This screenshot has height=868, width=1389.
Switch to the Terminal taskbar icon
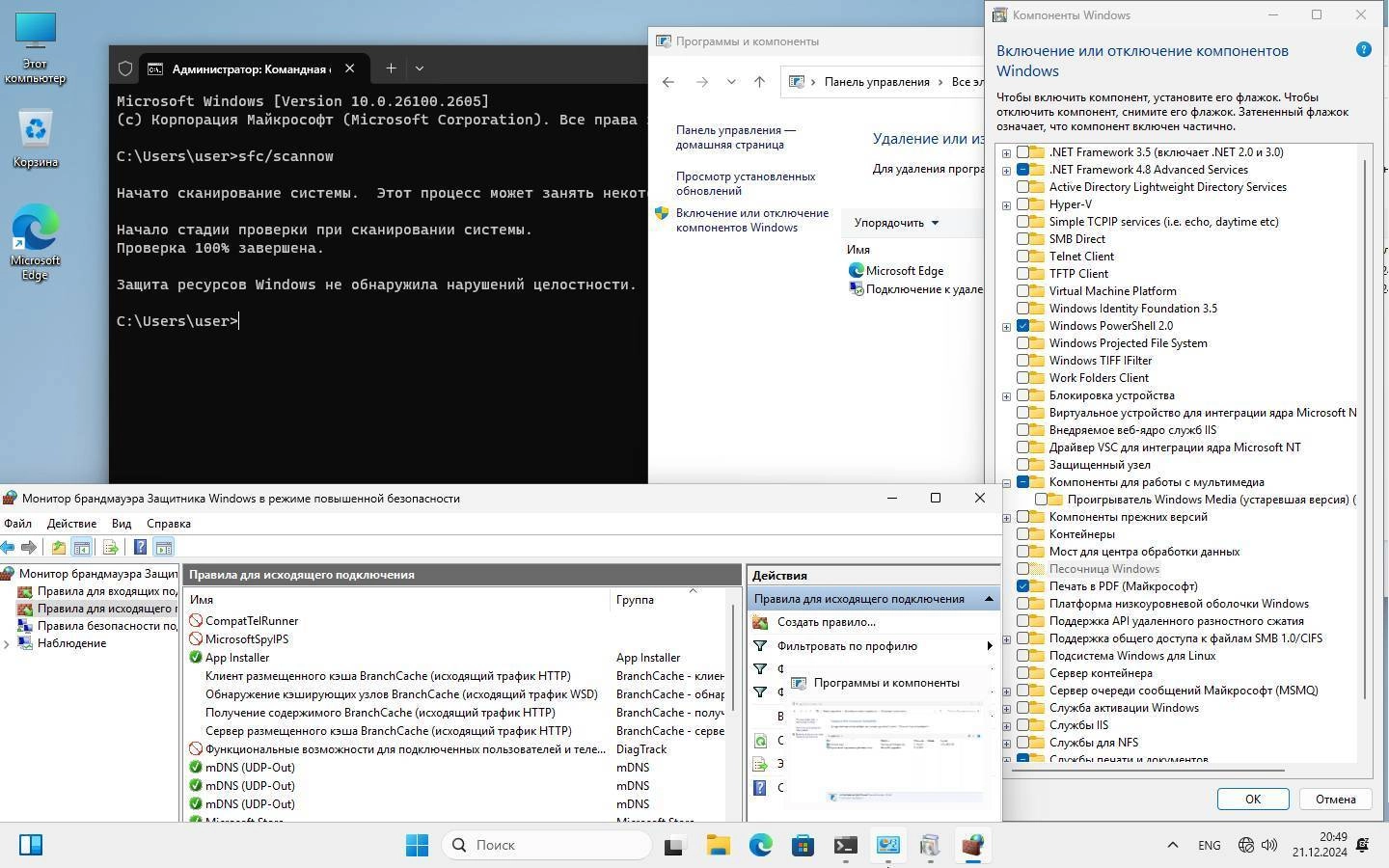click(x=845, y=846)
